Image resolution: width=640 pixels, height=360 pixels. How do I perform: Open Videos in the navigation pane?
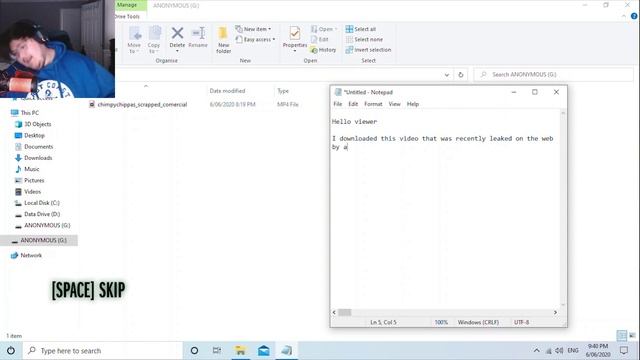click(28, 191)
